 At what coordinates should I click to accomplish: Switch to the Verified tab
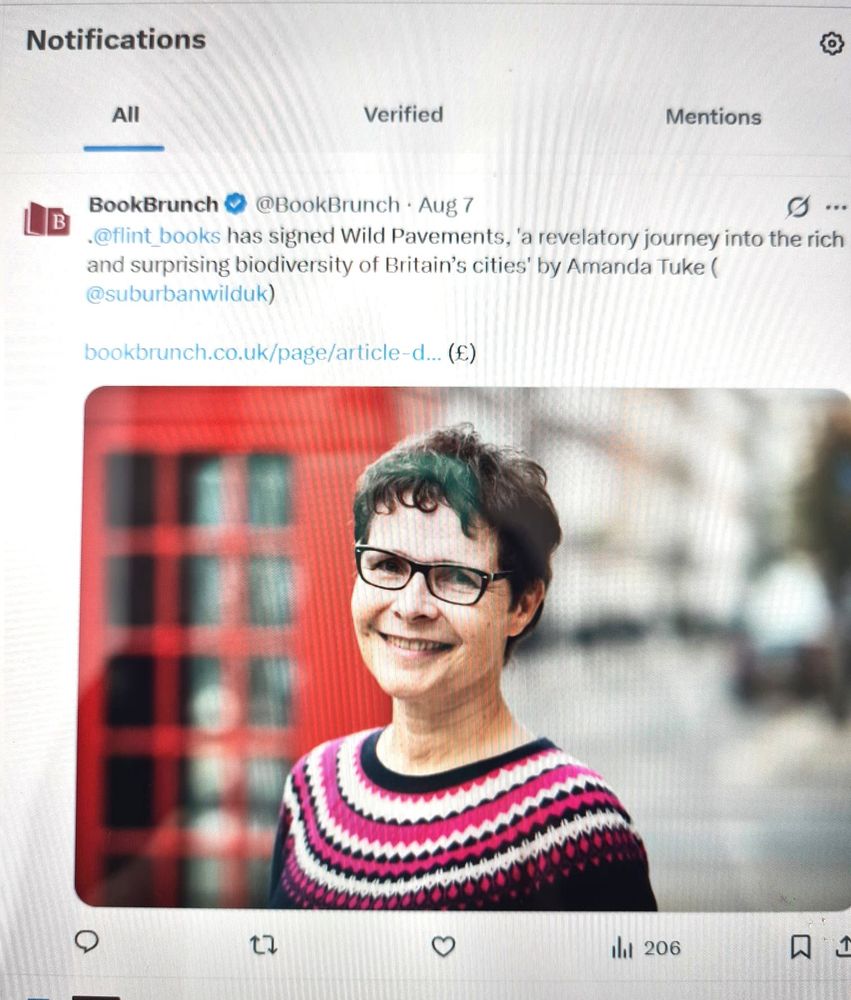[403, 115]
